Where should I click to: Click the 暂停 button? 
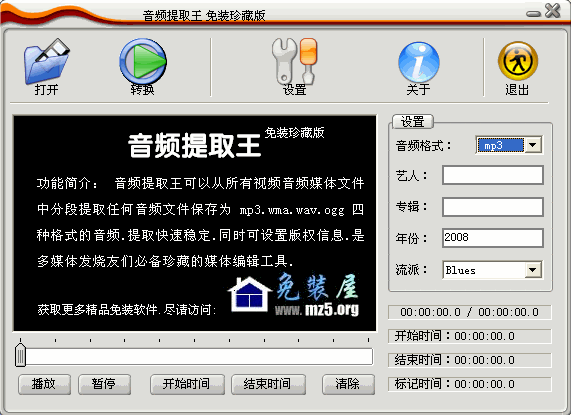pyautogui.click(x=105, y=384)
